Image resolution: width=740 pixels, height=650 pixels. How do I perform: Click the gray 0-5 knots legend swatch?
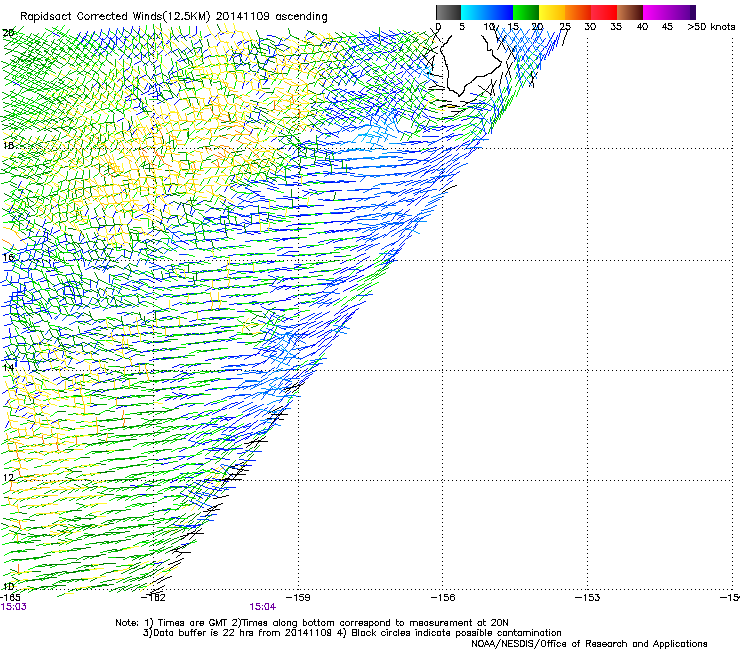(x=448, y=12)
